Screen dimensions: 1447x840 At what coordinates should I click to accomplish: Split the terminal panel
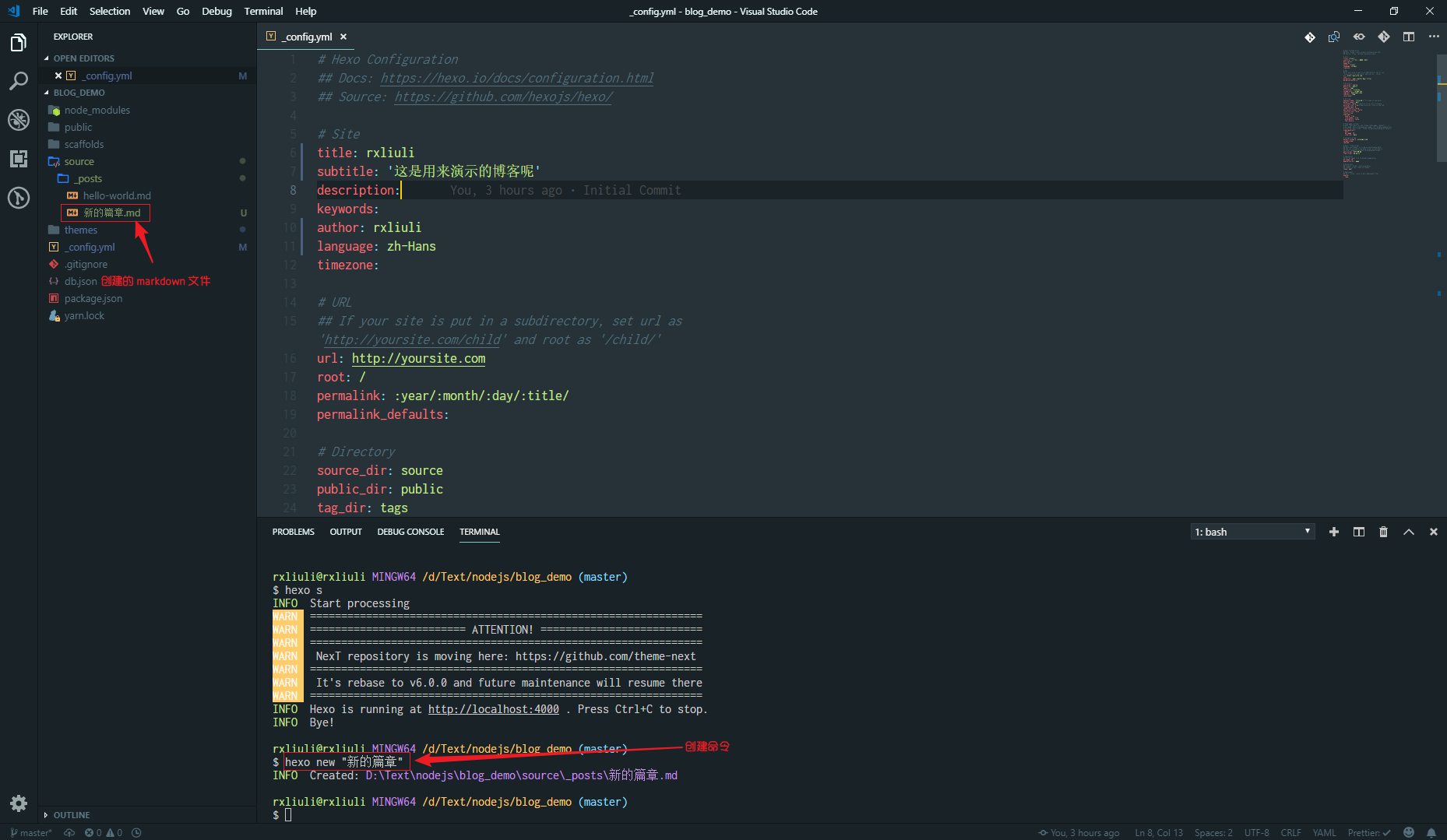(1359, 532)
